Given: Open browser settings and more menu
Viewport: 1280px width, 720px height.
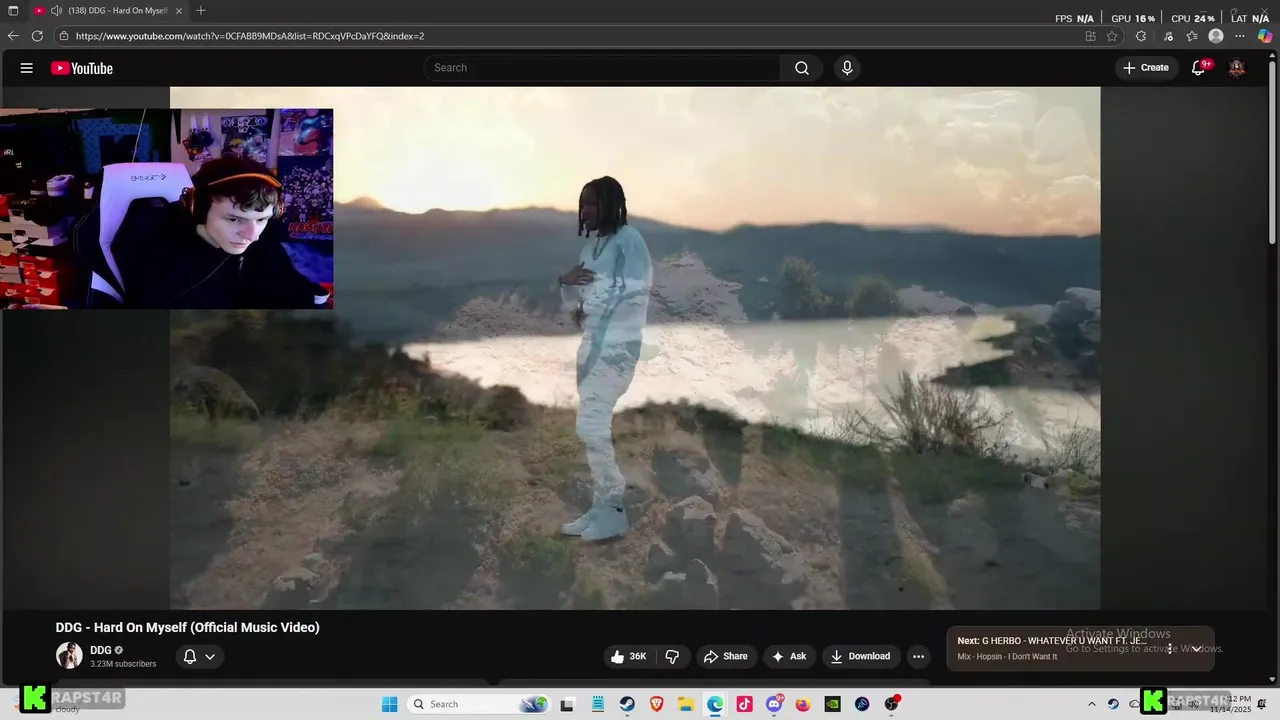Looking at the screenshot, I should [x=1240, y=36].
